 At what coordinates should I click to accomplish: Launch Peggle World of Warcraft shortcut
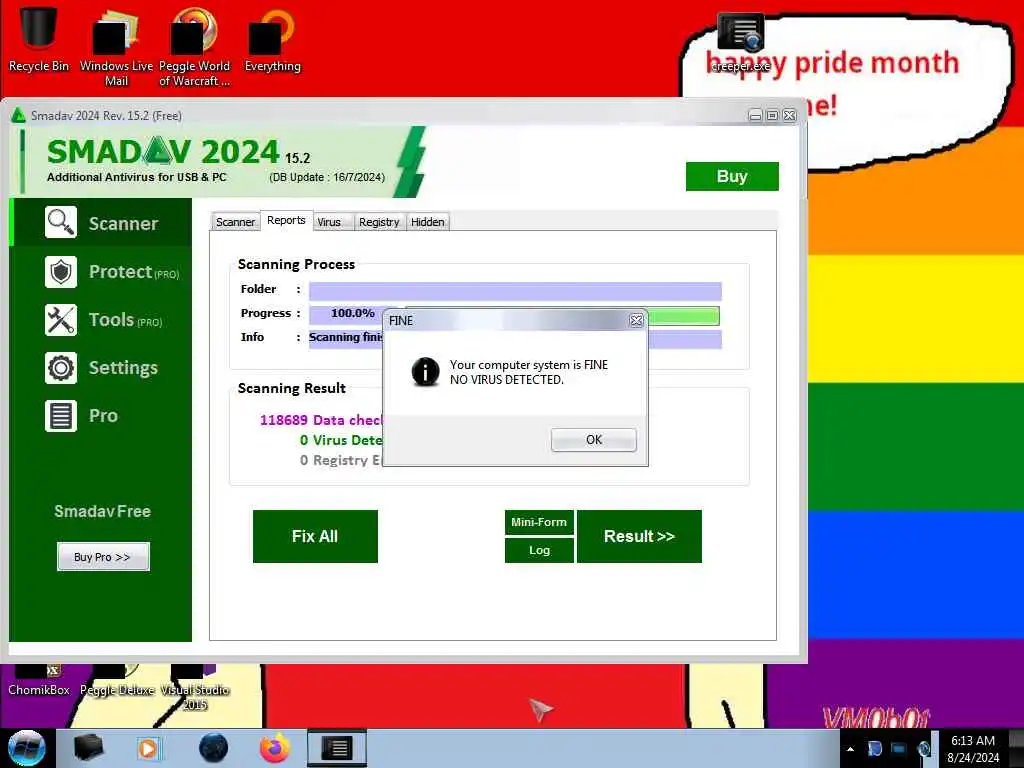(194, 47)
